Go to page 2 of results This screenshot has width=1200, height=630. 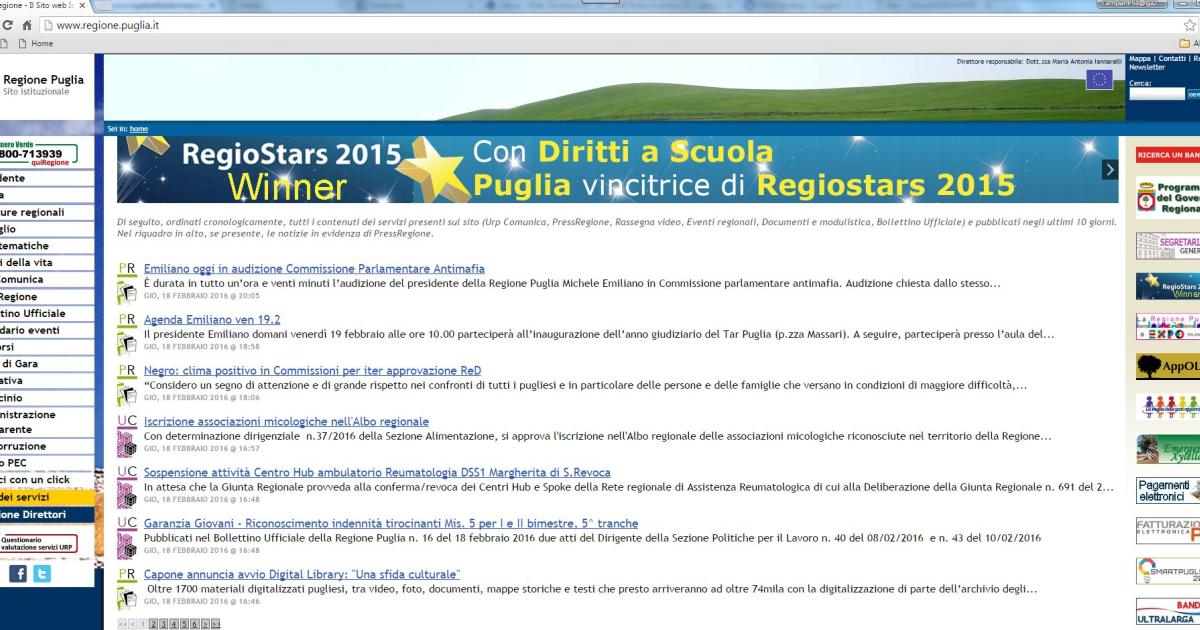[153, 624]
